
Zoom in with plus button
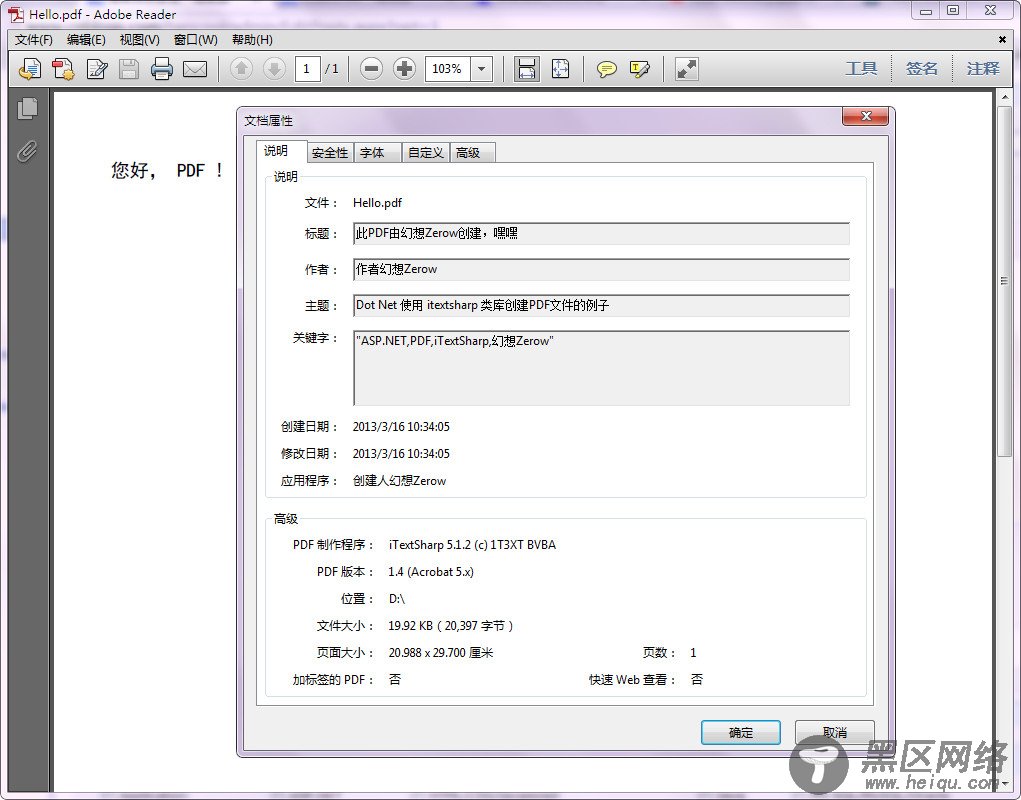tap(404, 68)
